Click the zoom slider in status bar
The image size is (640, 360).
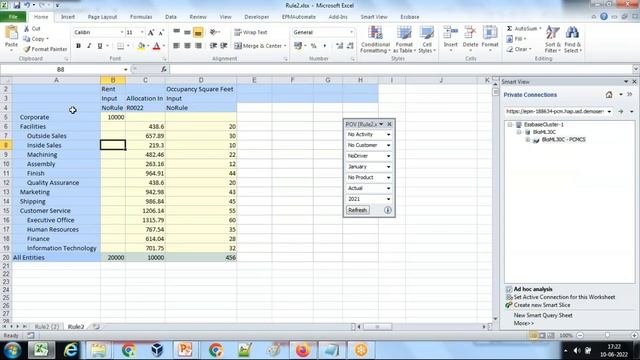coord(607,336)
